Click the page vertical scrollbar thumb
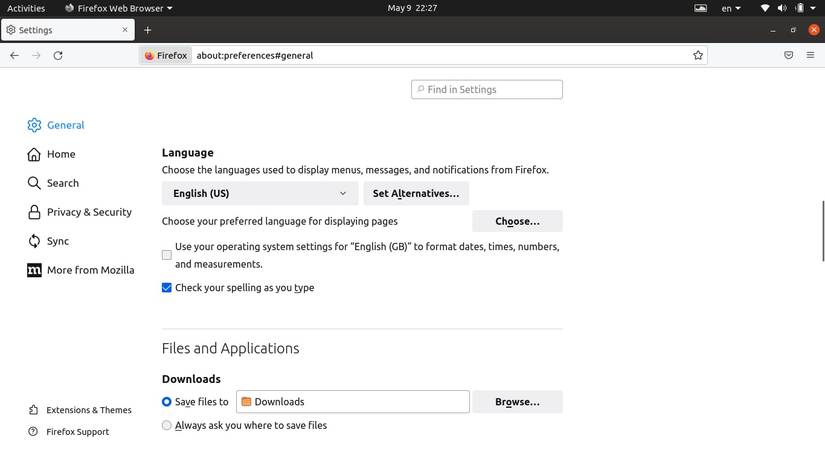 pos(823,230)
